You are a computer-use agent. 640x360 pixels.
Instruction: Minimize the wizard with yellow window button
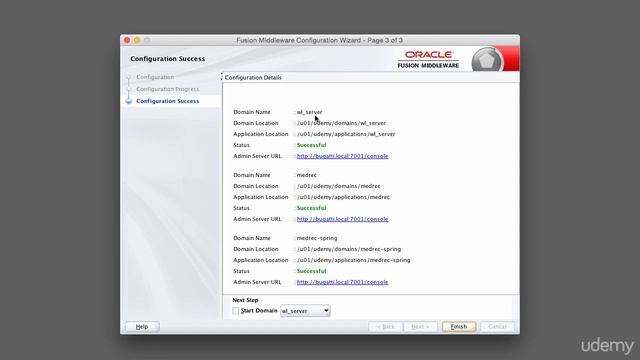(137, 40)
